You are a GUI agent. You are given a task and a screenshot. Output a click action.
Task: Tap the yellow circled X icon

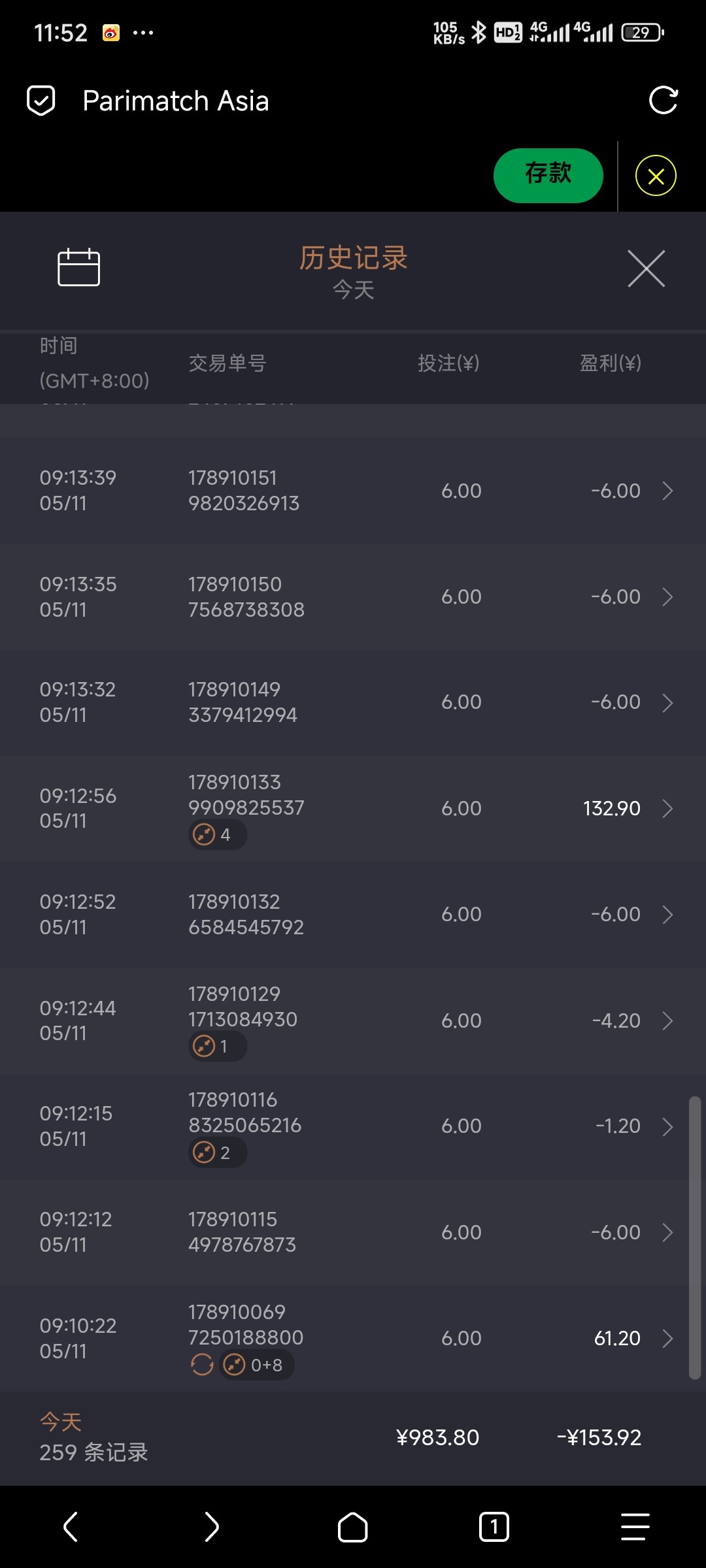point(656,176)
